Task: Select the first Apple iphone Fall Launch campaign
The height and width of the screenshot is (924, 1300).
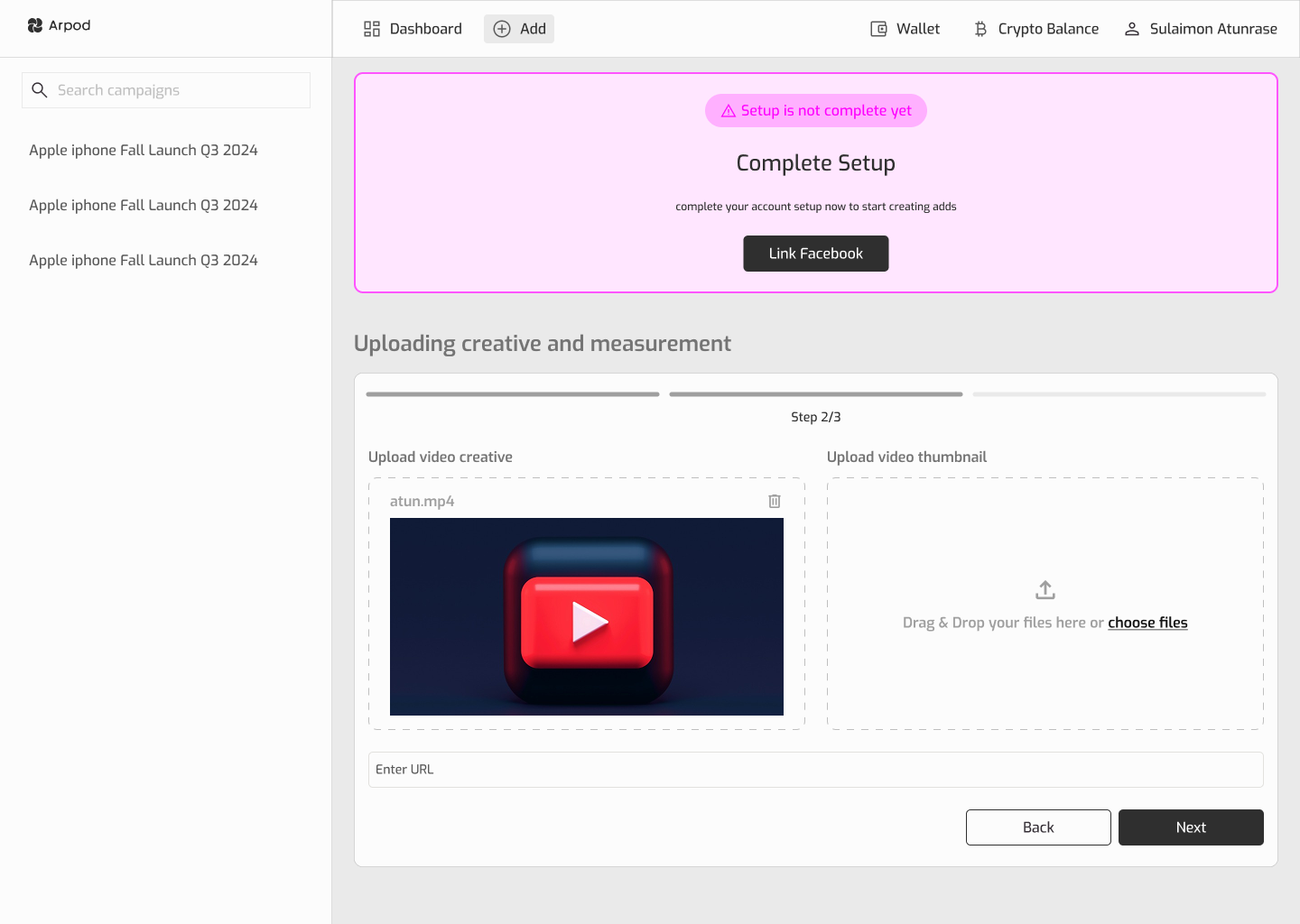Action: click(144, 151)
